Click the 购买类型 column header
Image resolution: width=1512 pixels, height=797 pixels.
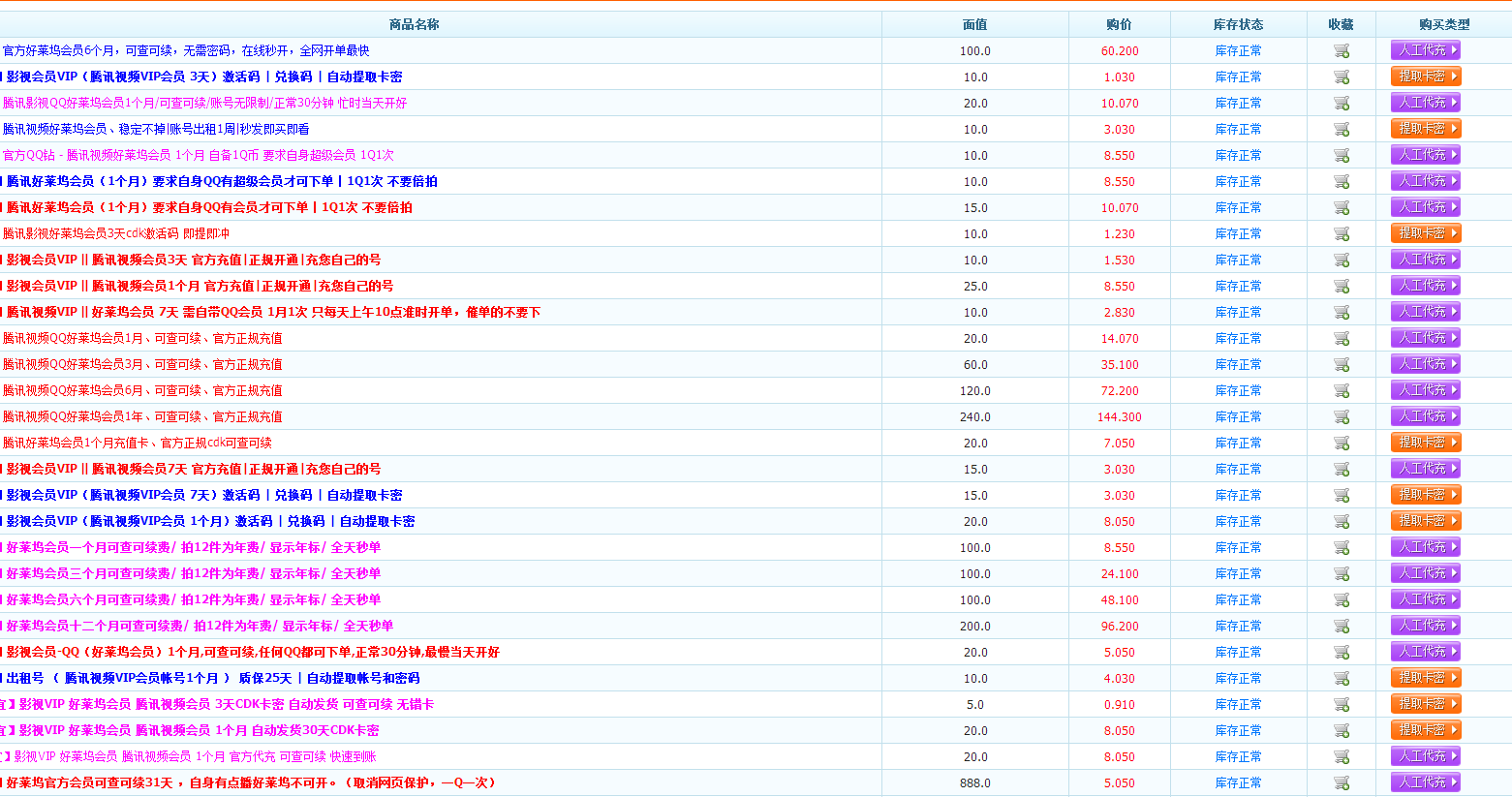click(x=1444, y=24)
